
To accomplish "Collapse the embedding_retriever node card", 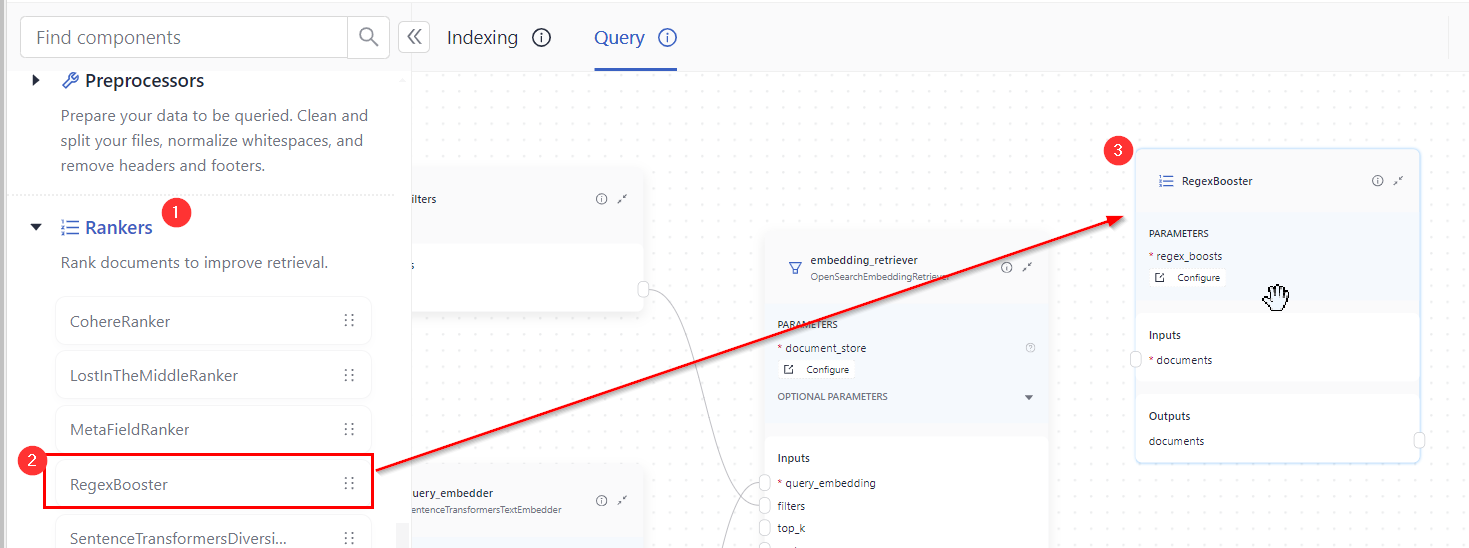I will pos(1027,267).
